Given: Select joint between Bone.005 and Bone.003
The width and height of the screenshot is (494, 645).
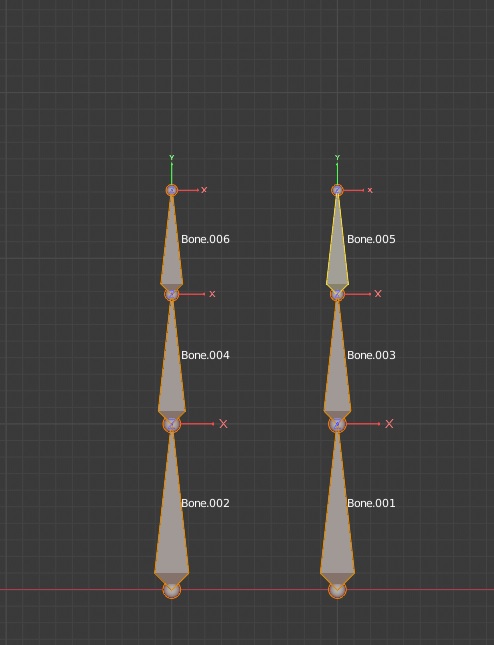Looking at the screenshot, I should click(x=337, y=294).
